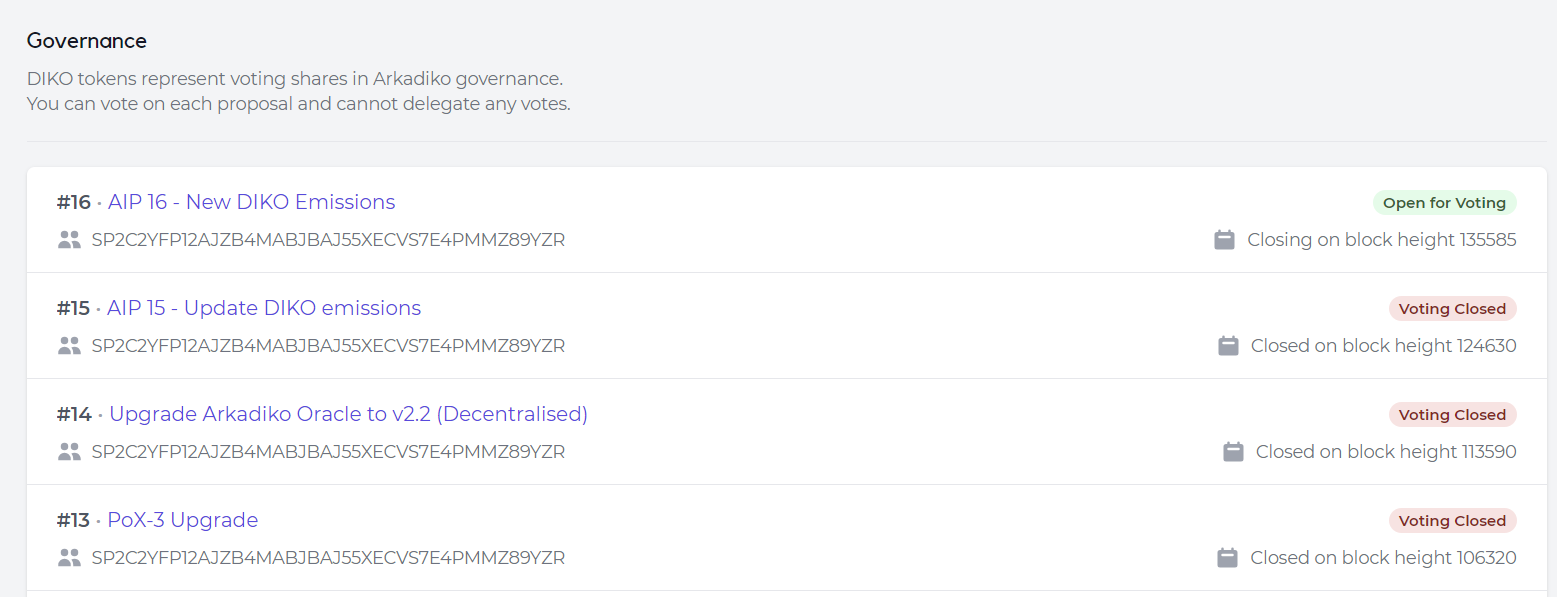The height and width of the screenshot is (597, 1557).
Task: Click calendar icon beside block height 106320
Action: [1228, 558]
